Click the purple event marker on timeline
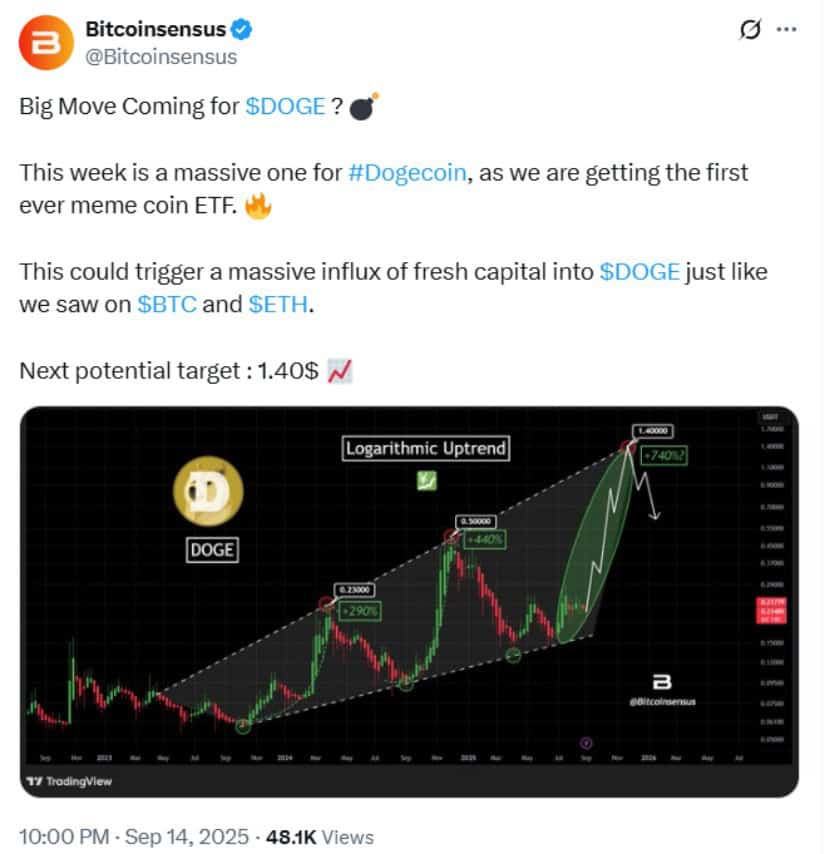The height and width of the screenshot is (854, 825). pyautogui.click(x=586, y=743)
